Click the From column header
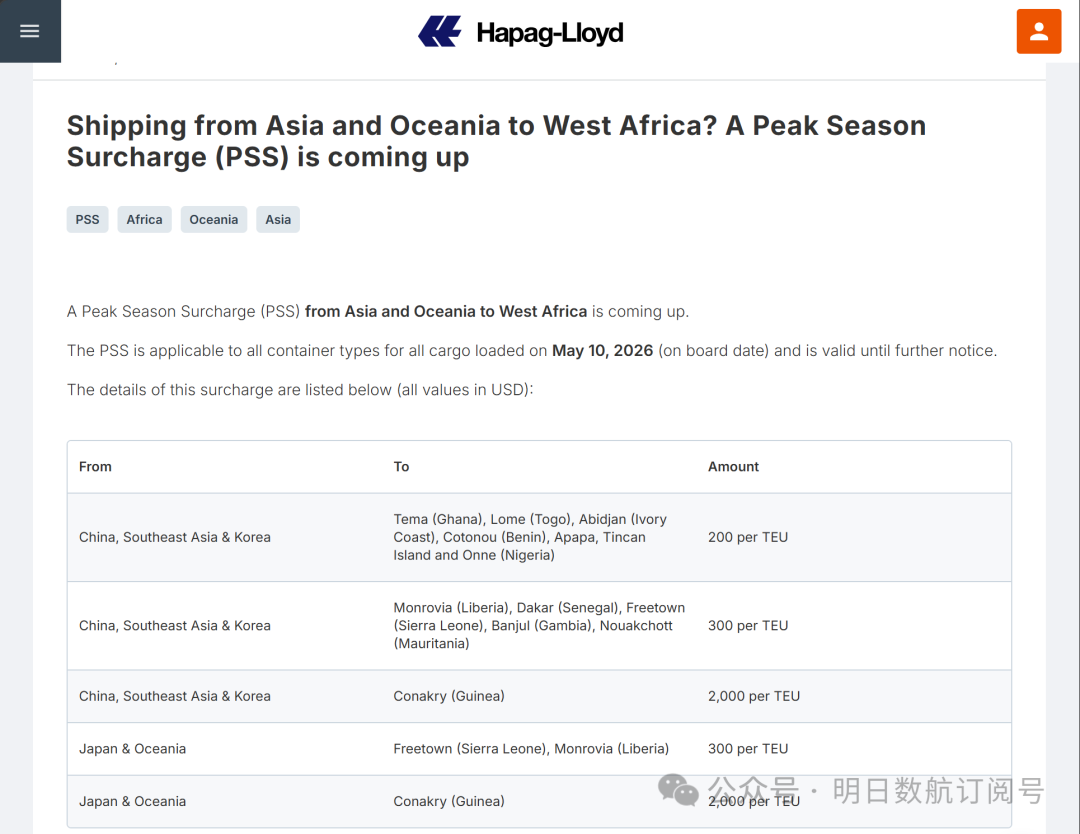1080x834 pixels. click(x=95, y=467)
